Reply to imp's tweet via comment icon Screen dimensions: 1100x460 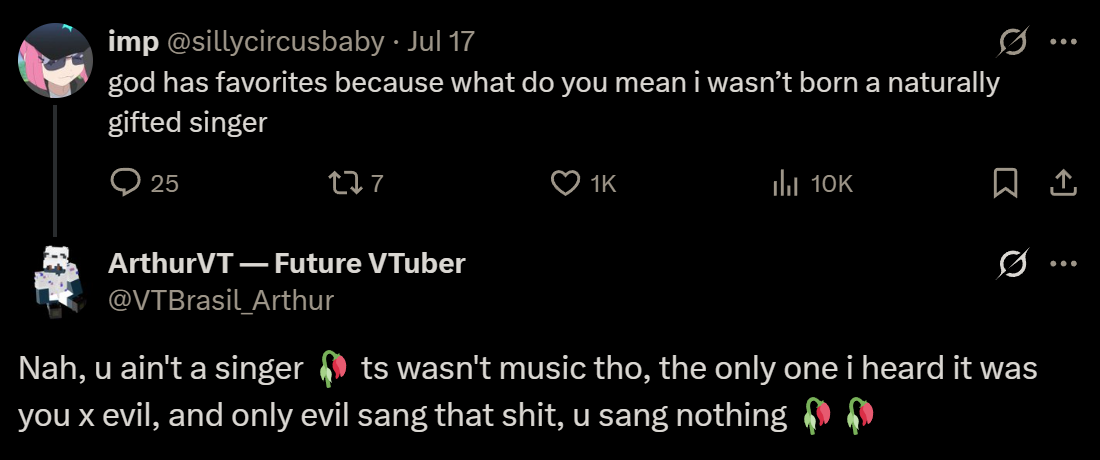pos(127,183)
